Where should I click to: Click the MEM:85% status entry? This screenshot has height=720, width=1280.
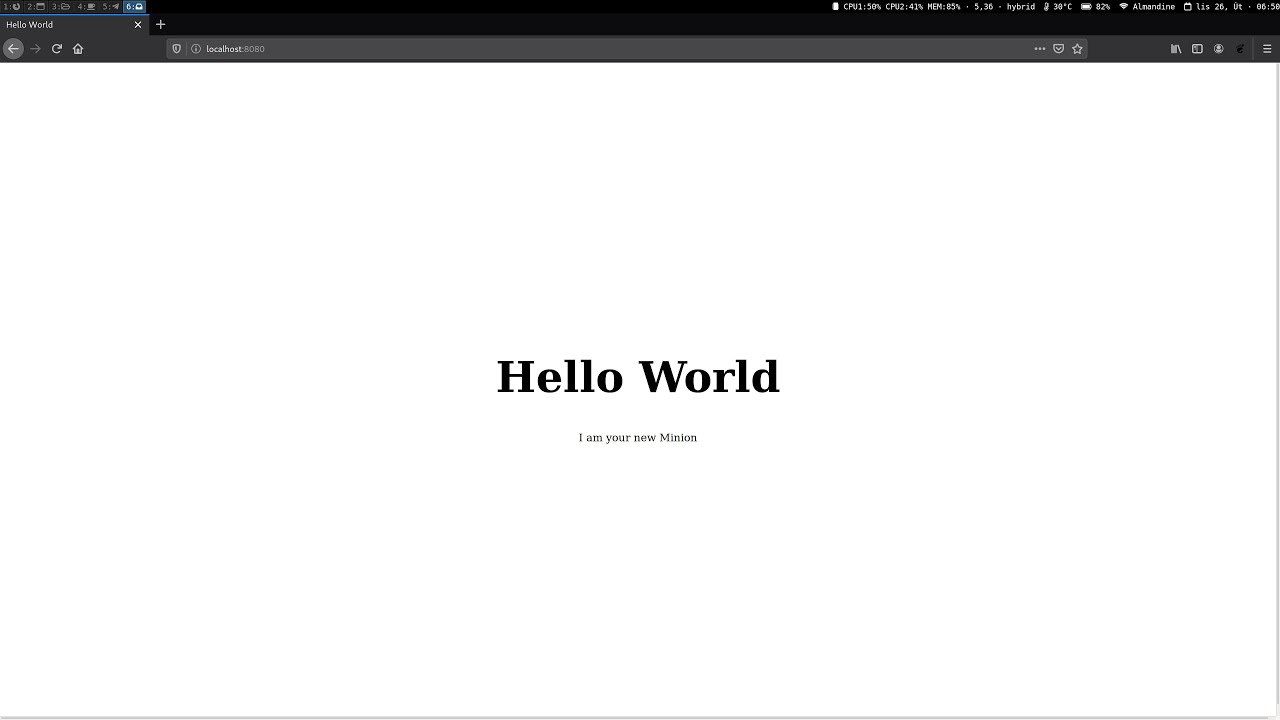944,6
